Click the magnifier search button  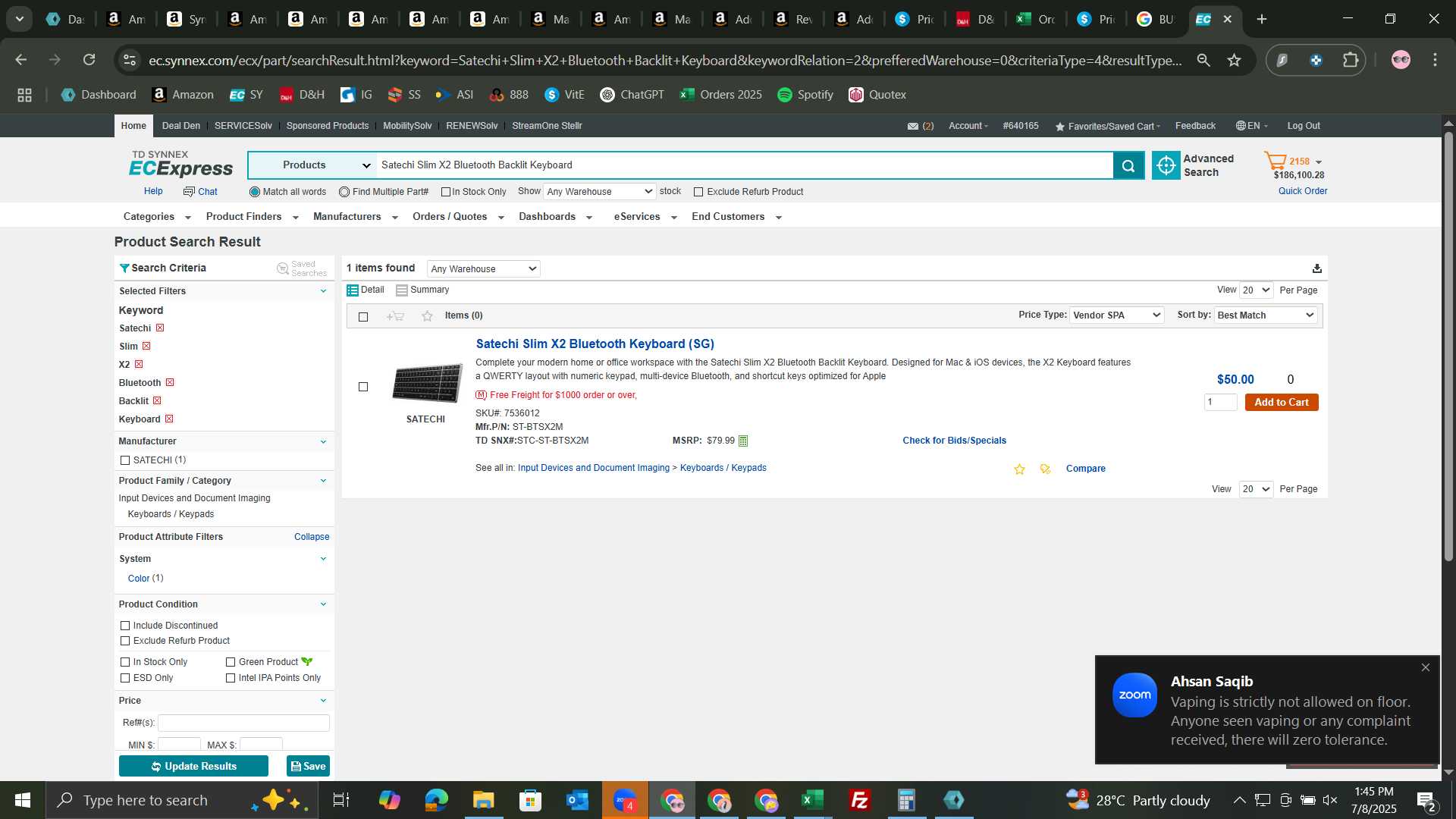pyautogui.click(x=1128, y=165)
